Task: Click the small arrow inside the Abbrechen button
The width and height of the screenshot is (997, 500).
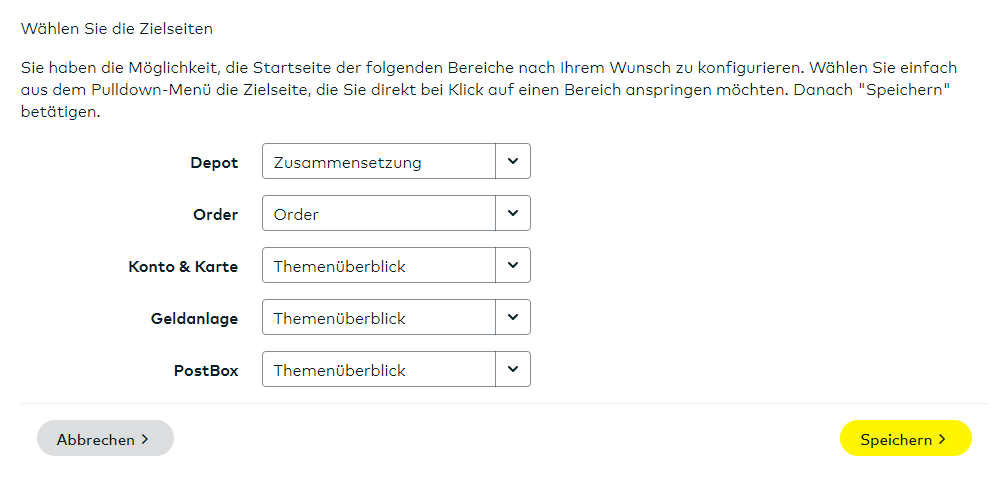Action: pos(144,439)
